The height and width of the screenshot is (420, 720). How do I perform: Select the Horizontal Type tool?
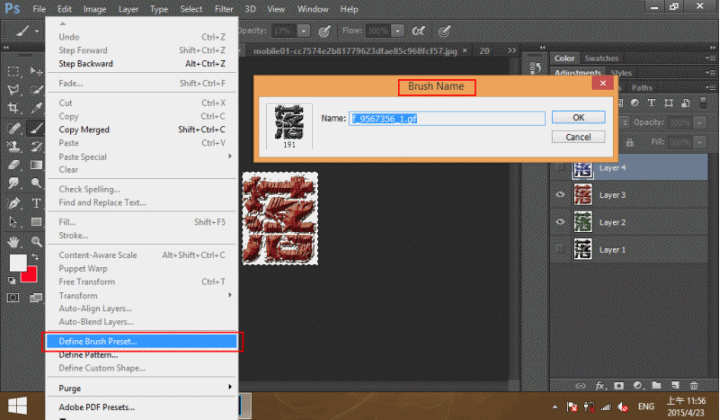(x=36, y=203)
